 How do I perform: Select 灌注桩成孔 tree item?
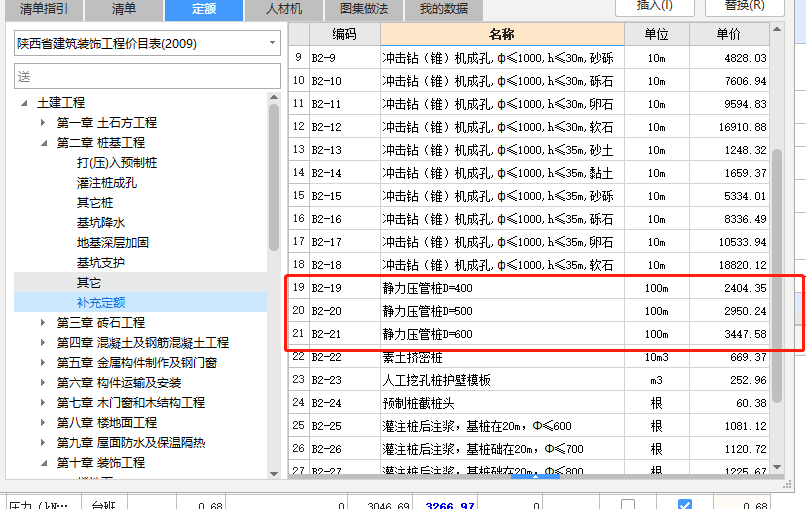pos(107,183)
